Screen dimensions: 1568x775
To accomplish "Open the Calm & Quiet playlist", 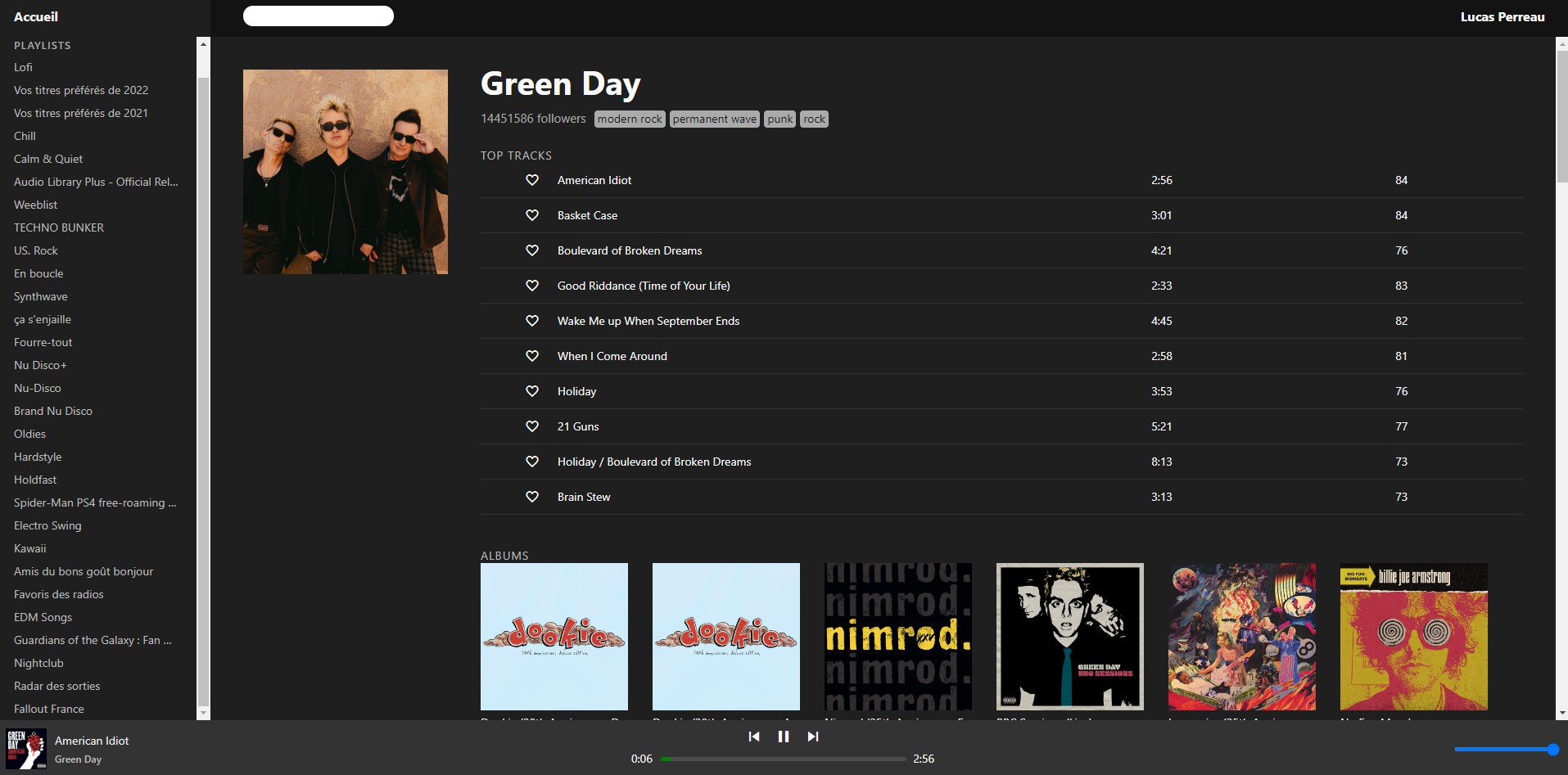I will point(48,159).
